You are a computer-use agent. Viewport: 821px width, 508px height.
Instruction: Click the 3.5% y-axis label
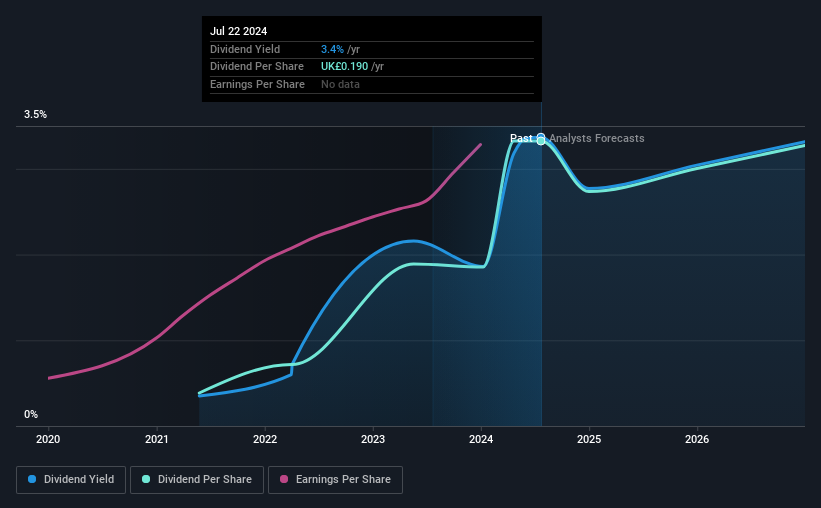point(35,114)
